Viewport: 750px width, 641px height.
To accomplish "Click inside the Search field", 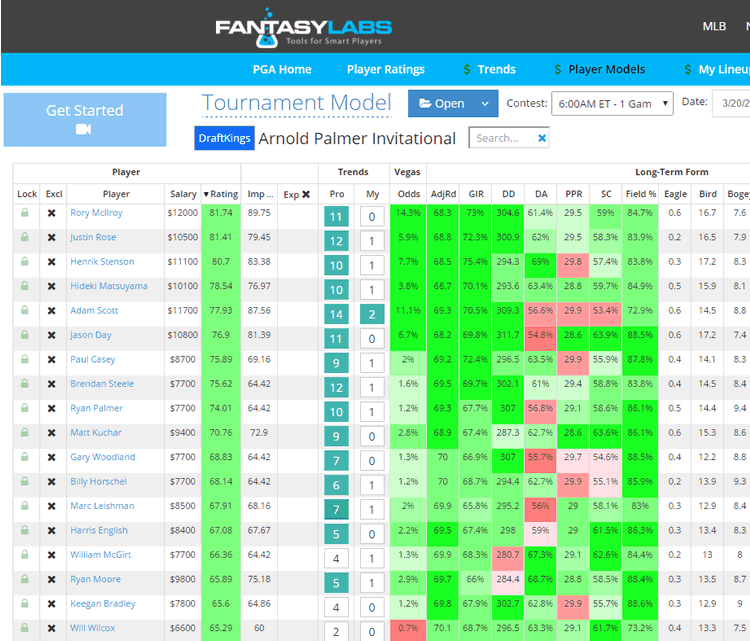I will click(502, 138).
